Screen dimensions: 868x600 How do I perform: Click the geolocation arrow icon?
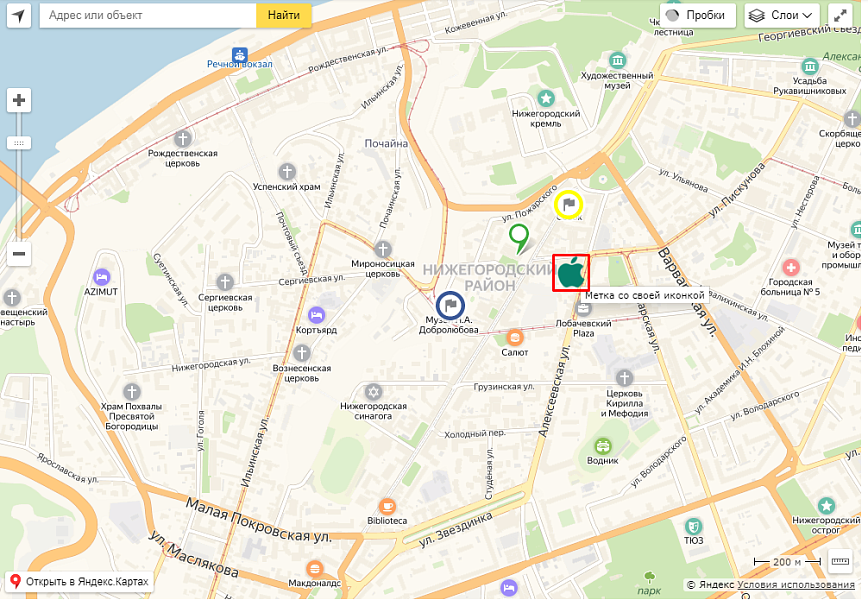pyautogui.click(x=19, y=15)
